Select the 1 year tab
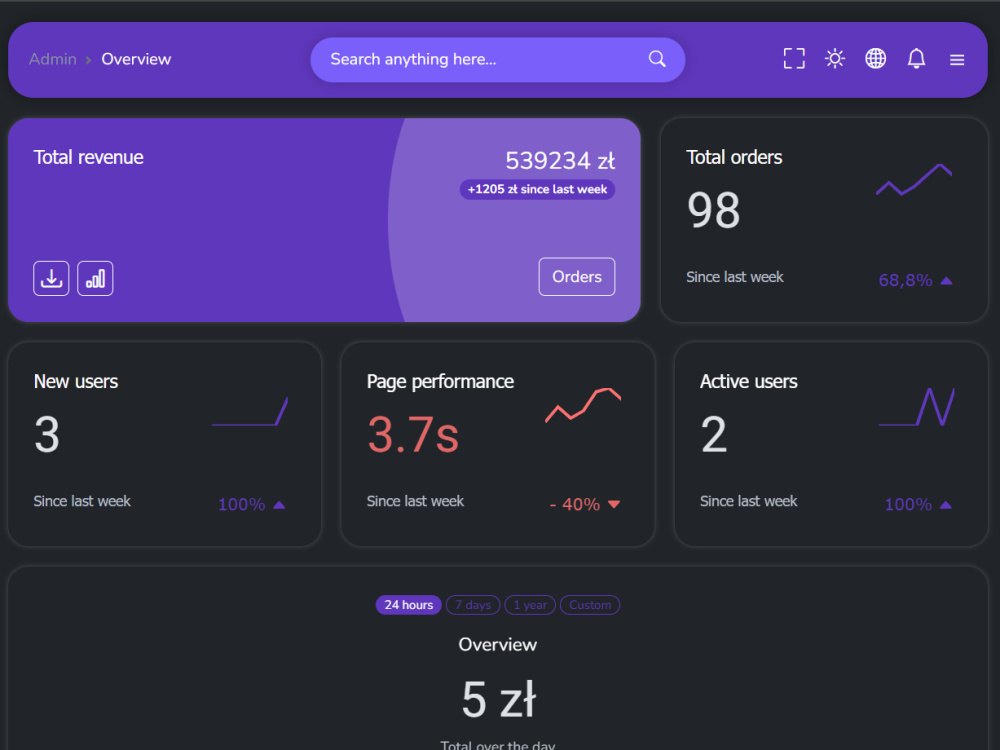Screen dimensions: 1000x750 (x=530, y=605)
